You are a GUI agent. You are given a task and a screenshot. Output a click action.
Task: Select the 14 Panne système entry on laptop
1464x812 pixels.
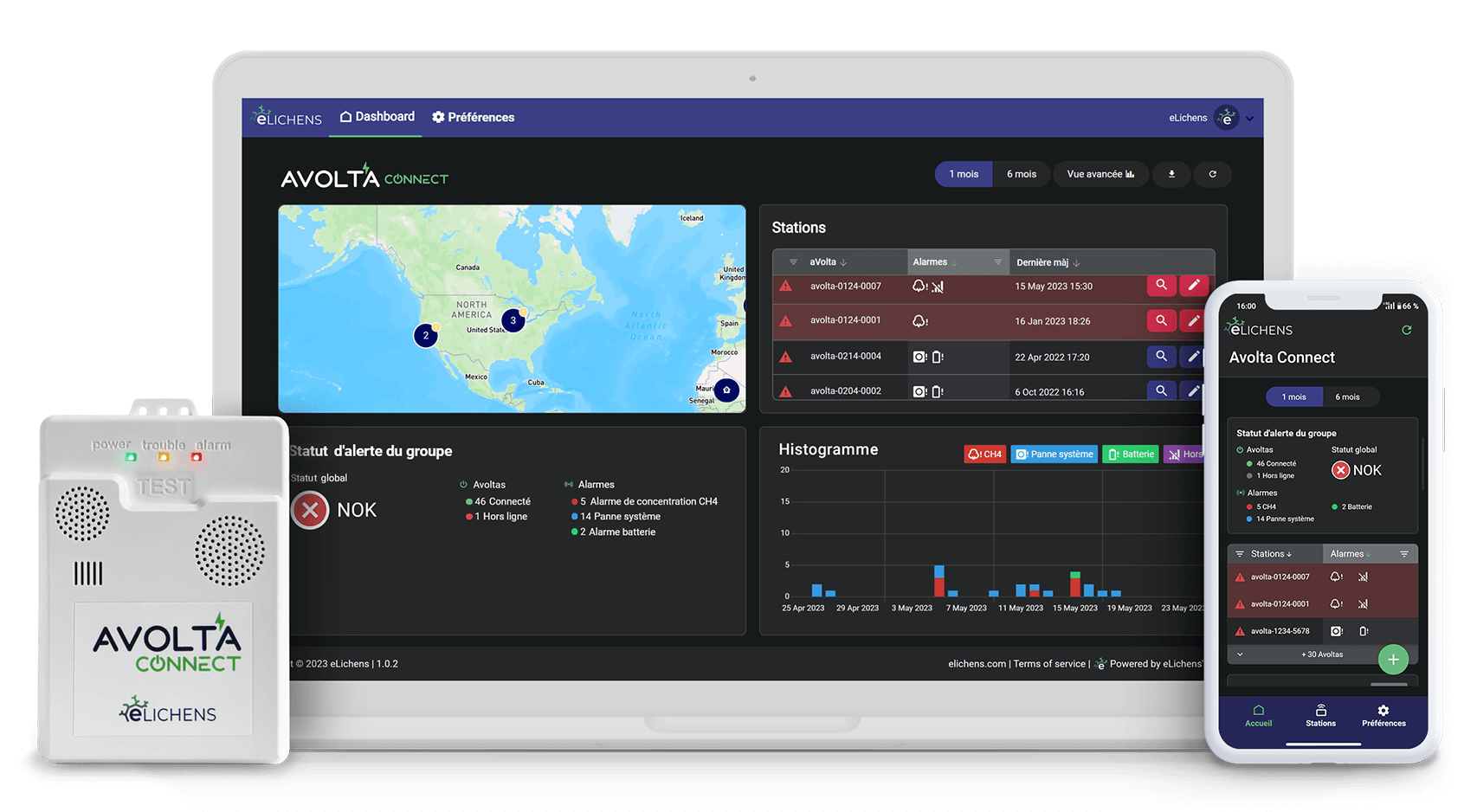[x=616, y=517]
